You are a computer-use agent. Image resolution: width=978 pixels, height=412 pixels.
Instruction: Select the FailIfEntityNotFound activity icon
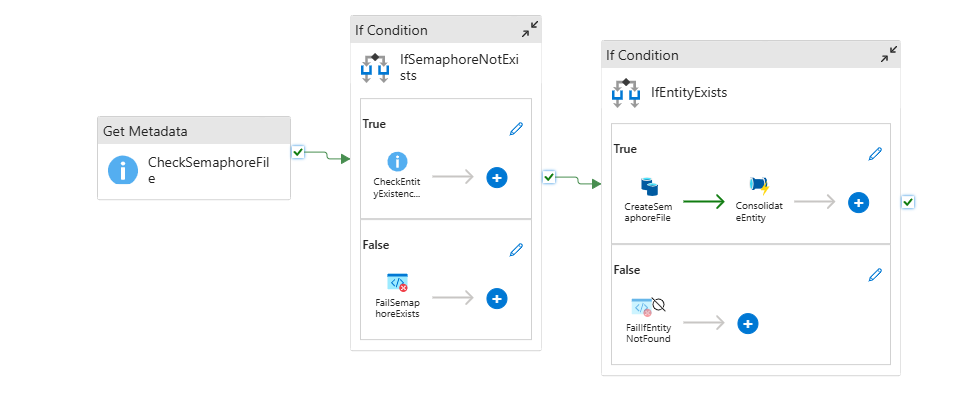644,307
